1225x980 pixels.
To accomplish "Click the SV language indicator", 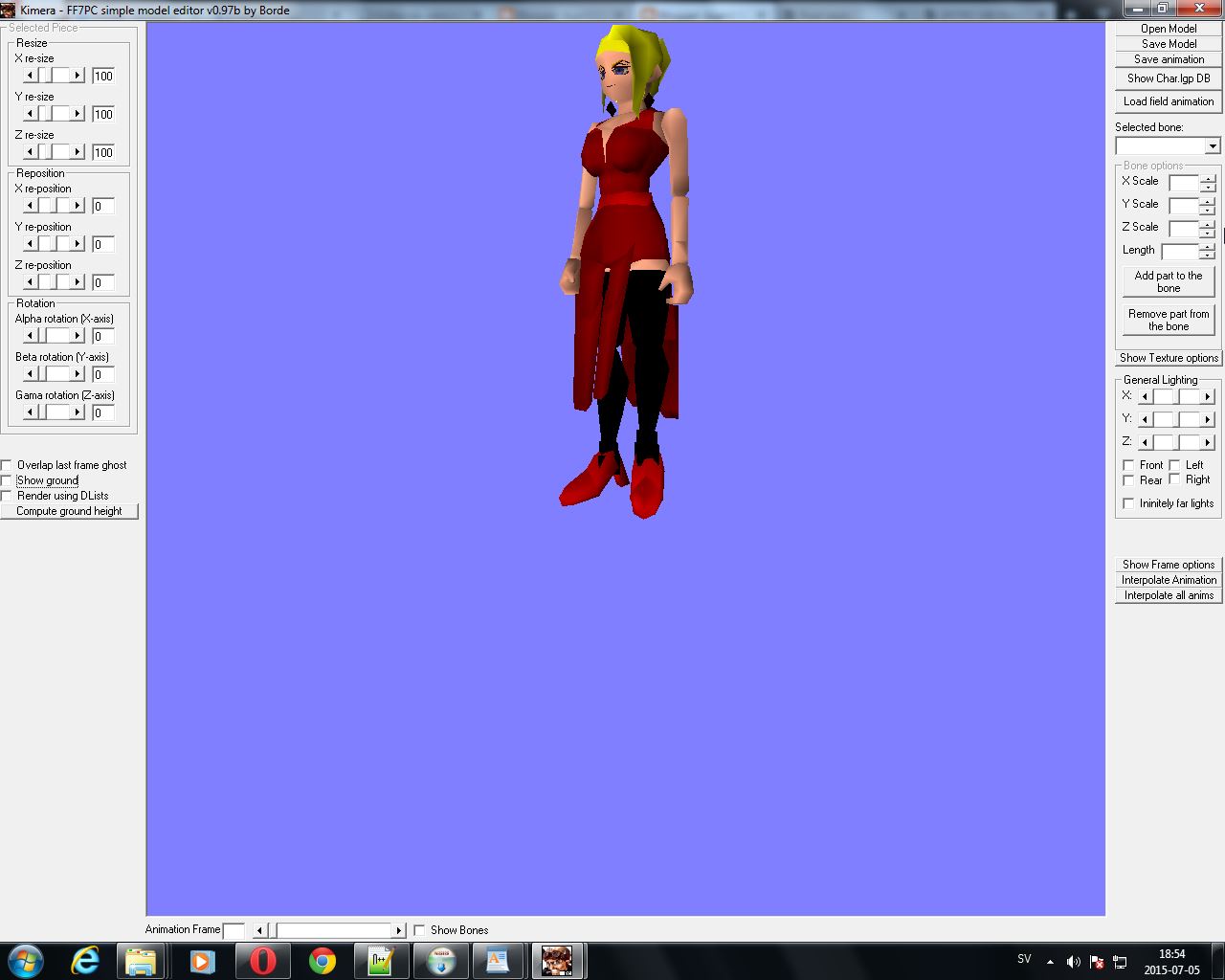I will point(1024,959).
